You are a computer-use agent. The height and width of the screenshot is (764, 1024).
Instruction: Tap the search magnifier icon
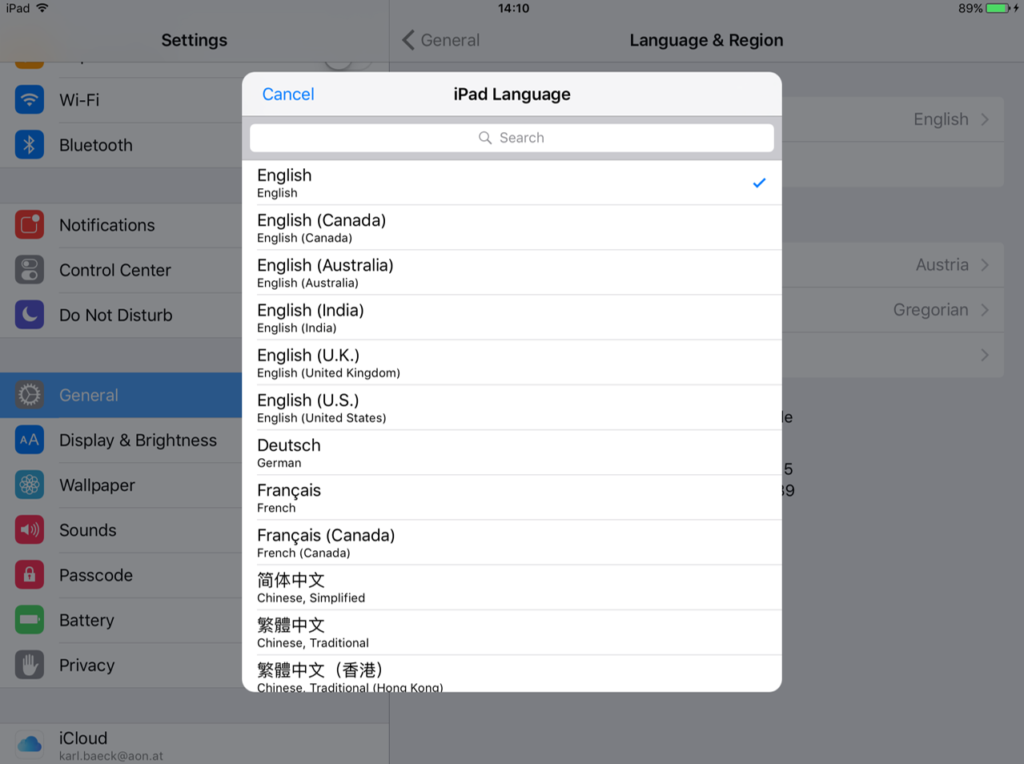click(x=485, y=138)
